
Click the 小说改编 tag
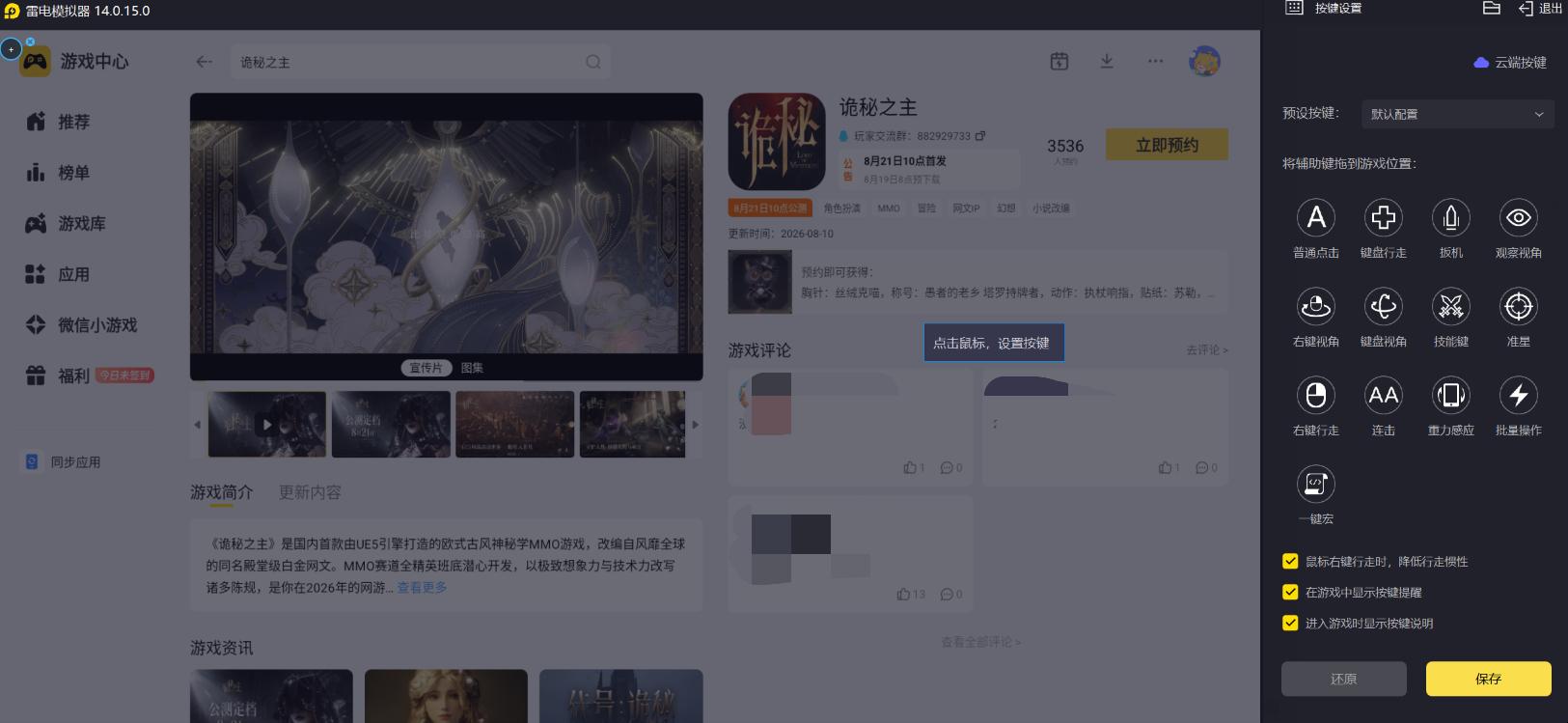[x=1051, y=209]
